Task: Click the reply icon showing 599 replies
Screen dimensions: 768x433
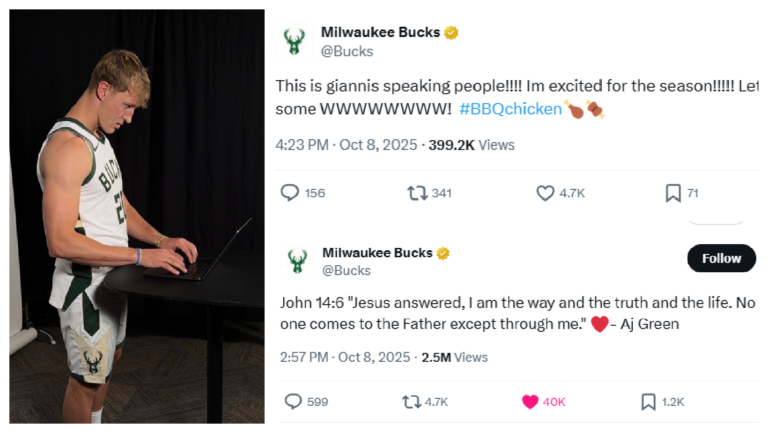Action: click(x=293, y=401)
